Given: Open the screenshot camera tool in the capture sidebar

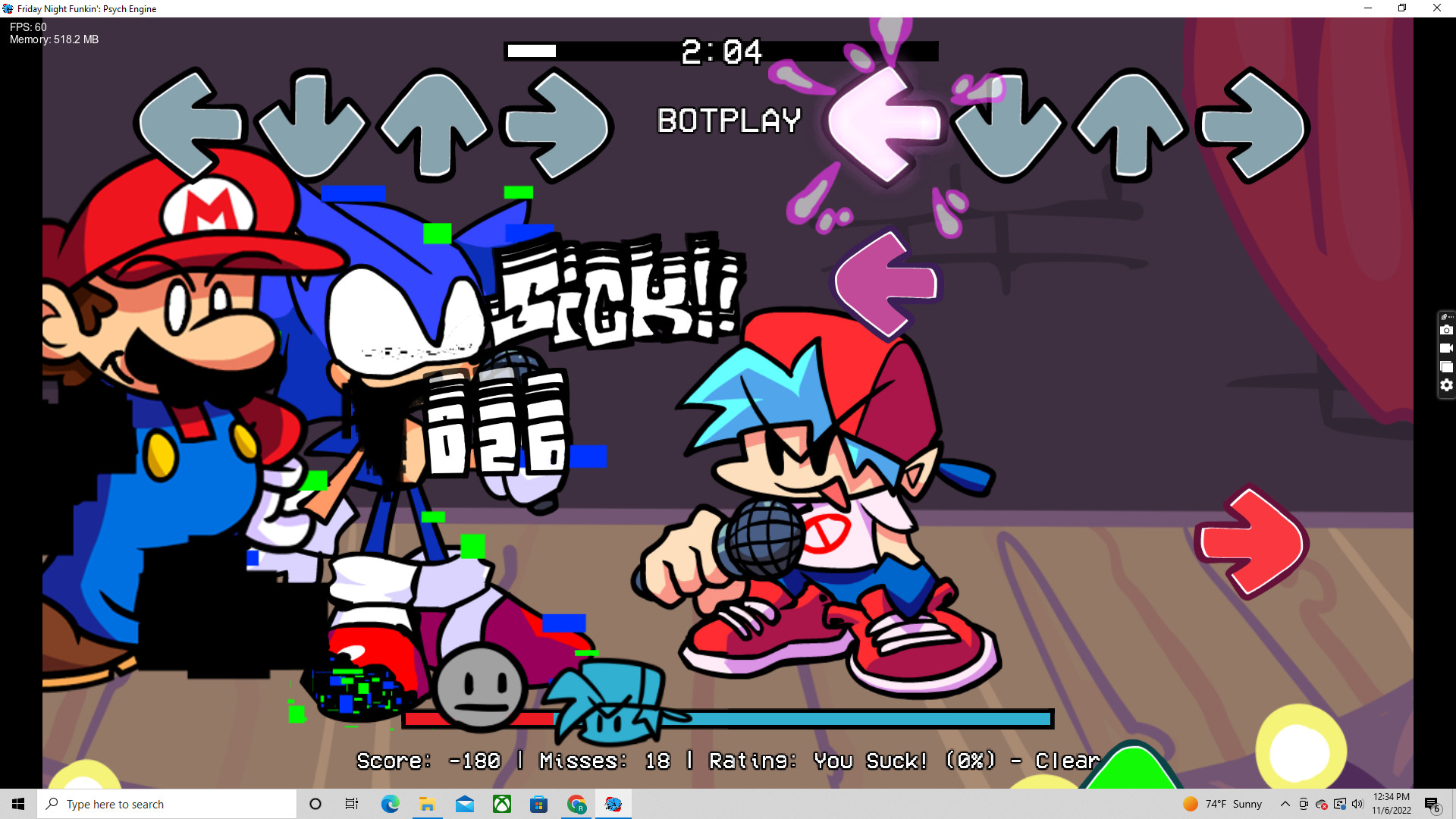Looking at the screenshot, I should pyautogui.click(x=1447, y=330).
